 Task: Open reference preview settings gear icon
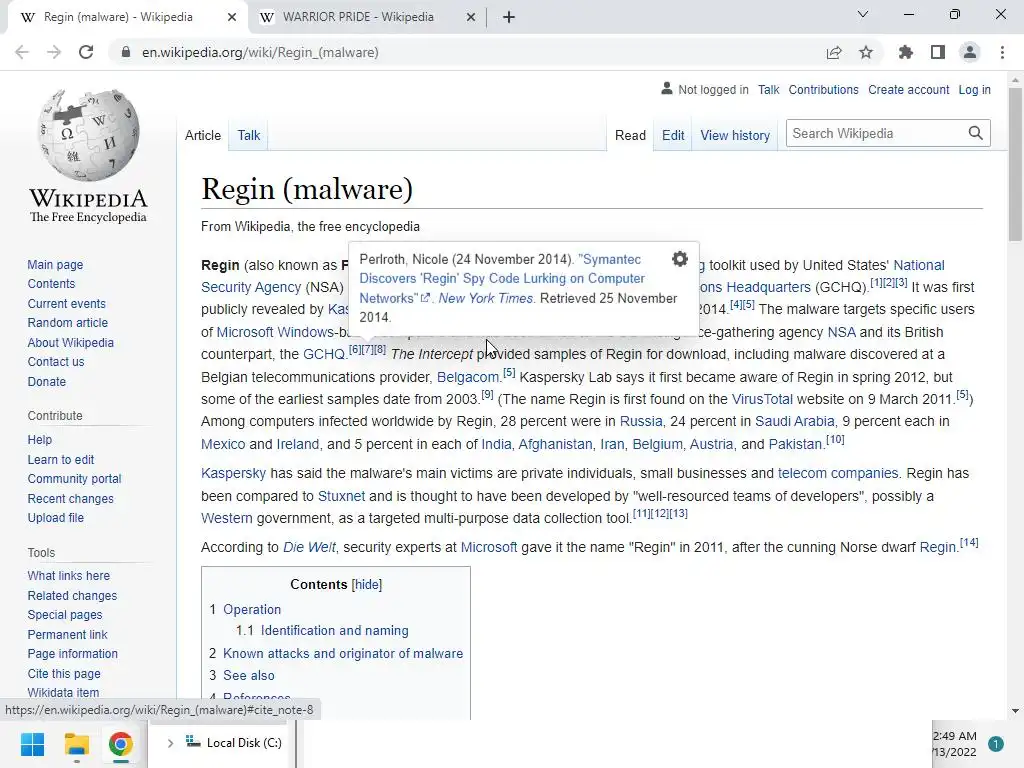(680, 259)
